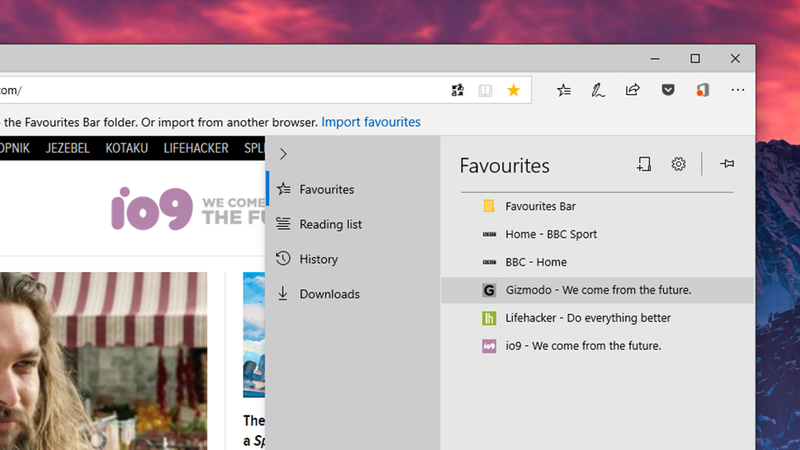Open reading view book icon
The width and height of the screenshot is (800, 450).
485,90
